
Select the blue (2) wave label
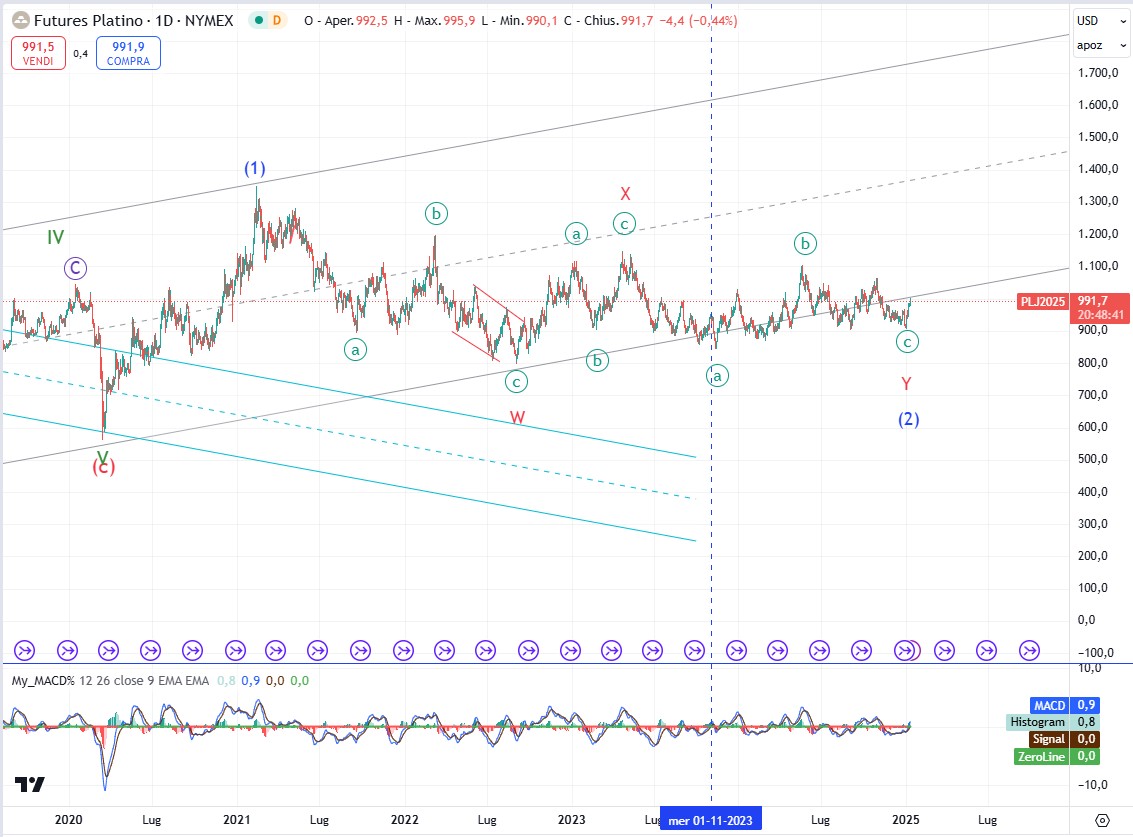coord(908,419)
